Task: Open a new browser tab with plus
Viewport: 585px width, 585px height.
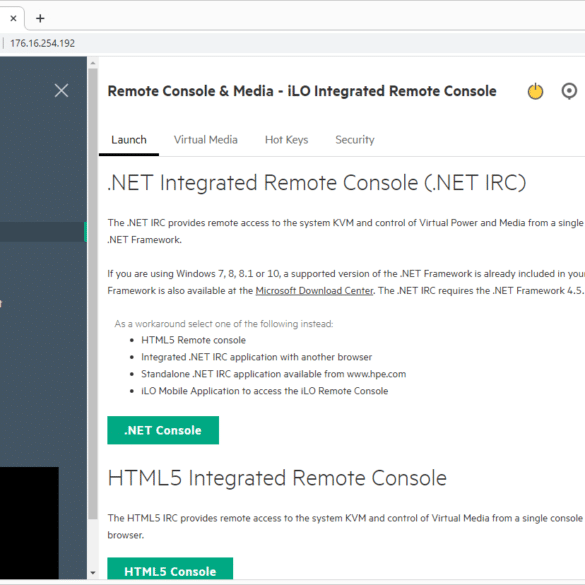Action: pos(40,18)
